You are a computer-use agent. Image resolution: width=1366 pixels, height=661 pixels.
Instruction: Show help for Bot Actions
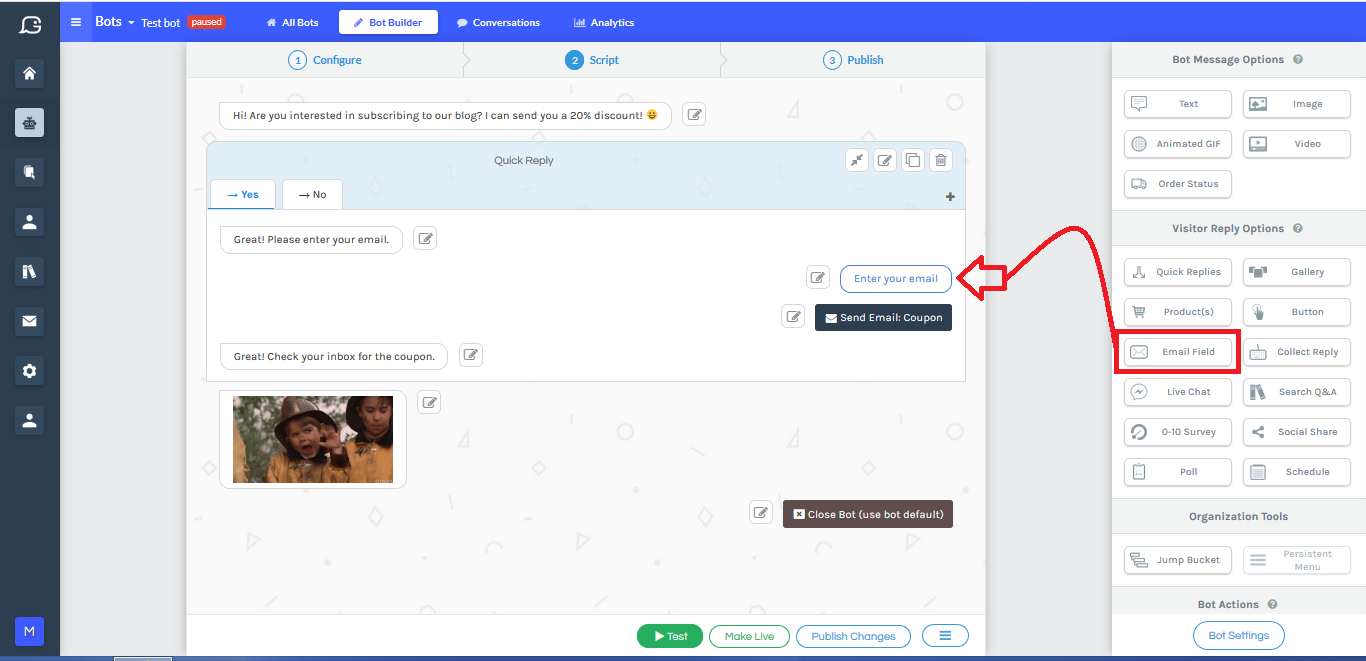1272,604
